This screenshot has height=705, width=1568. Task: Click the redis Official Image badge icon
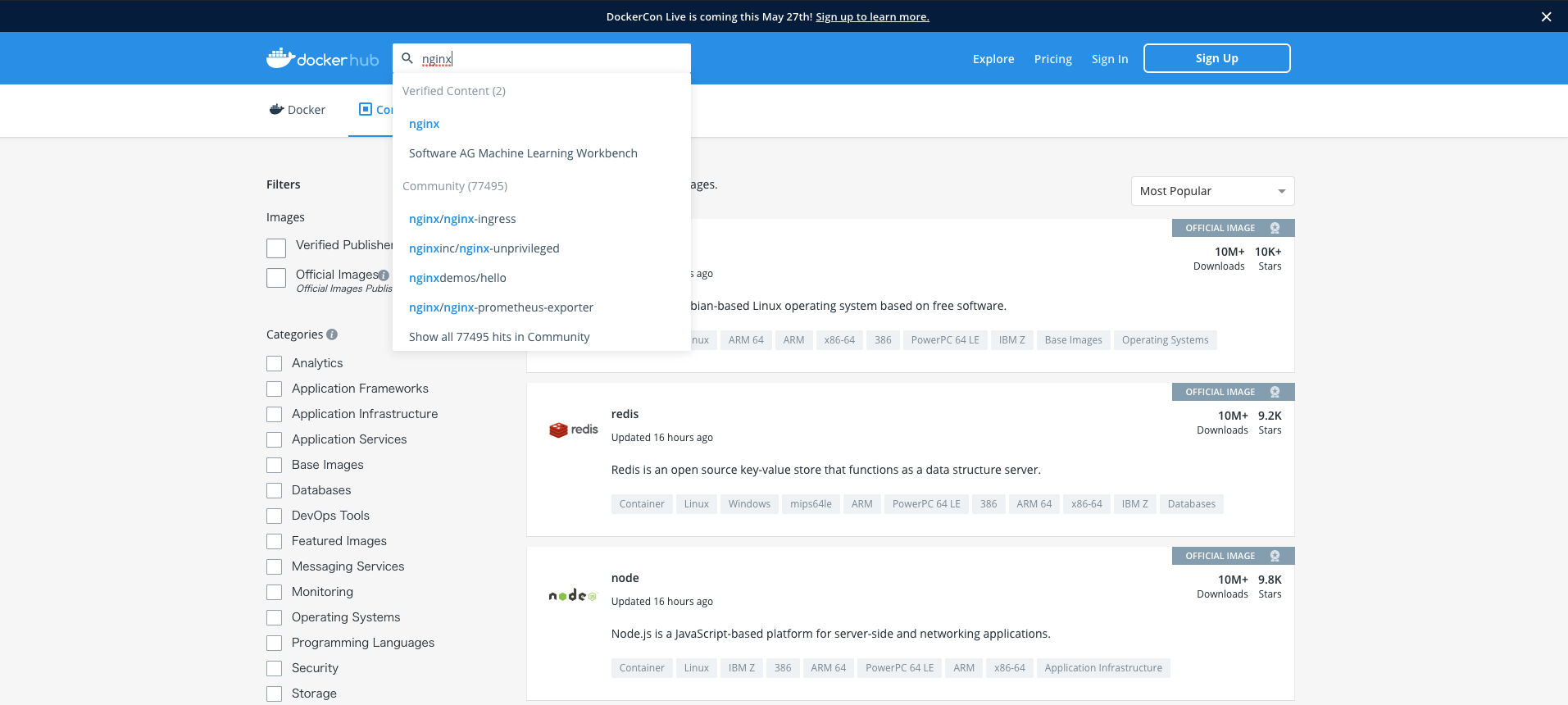coord(1275,392)
